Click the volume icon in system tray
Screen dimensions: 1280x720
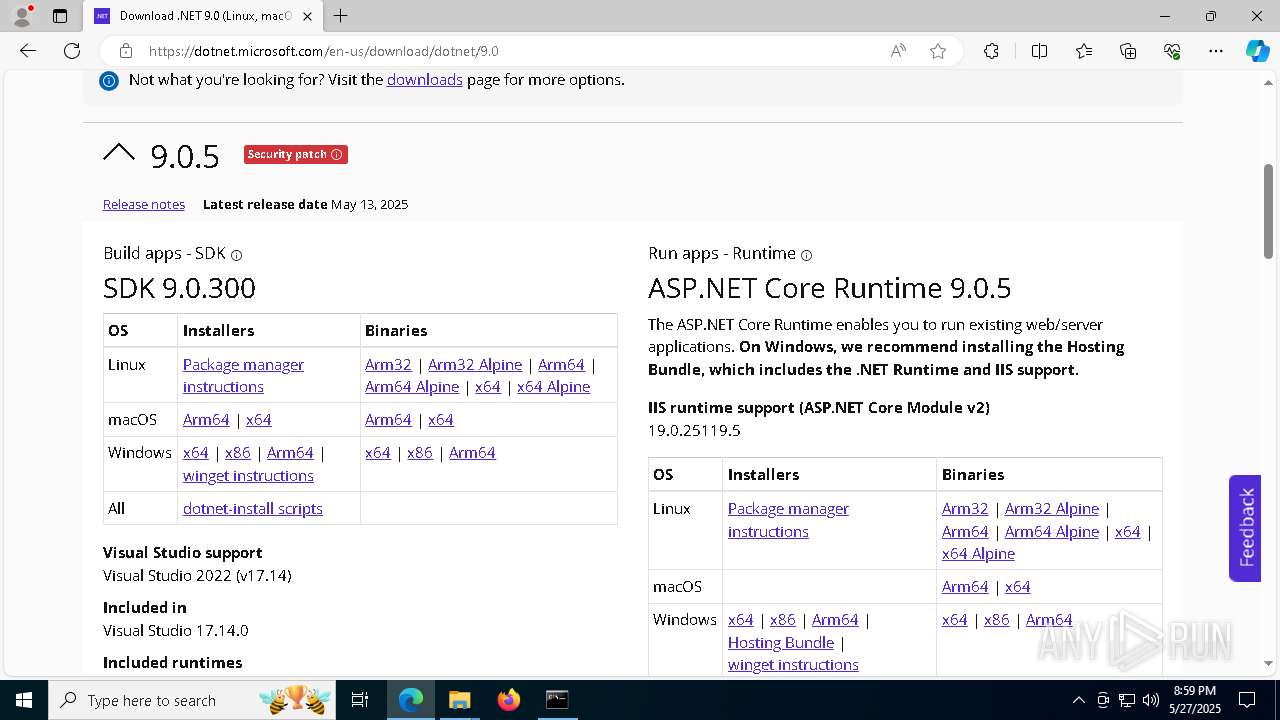[x=1151, y=700]
